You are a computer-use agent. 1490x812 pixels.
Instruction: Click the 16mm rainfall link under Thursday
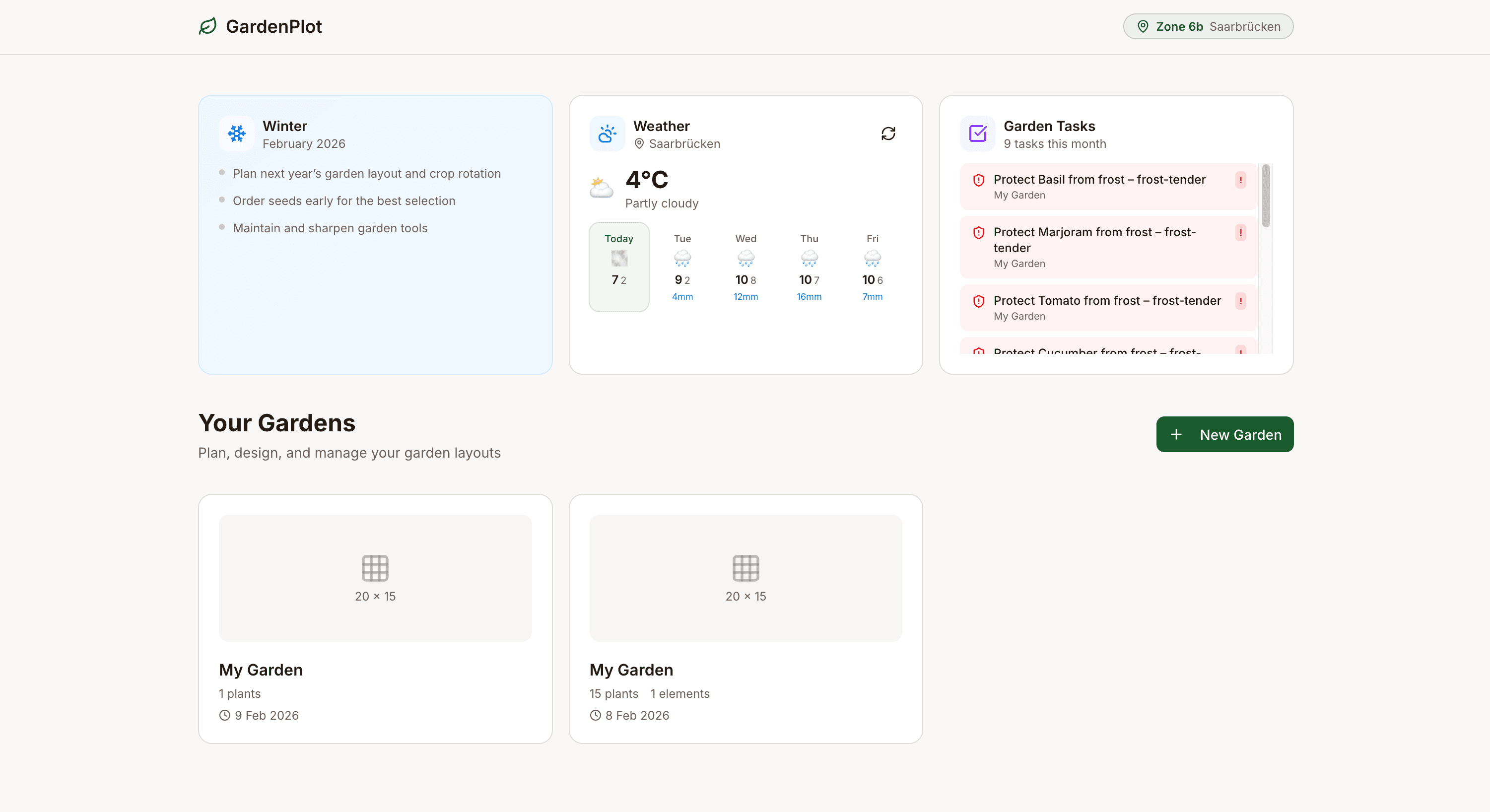(x=809, y=297)
